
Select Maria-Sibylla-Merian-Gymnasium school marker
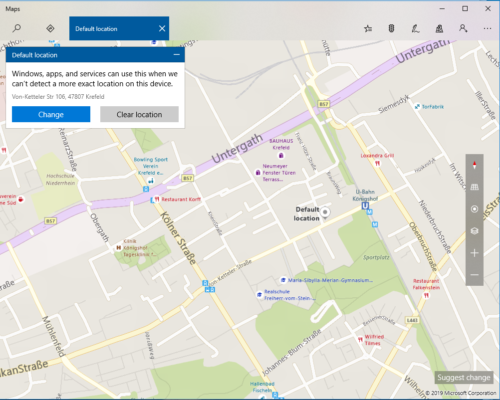click(x=283, y=280)
